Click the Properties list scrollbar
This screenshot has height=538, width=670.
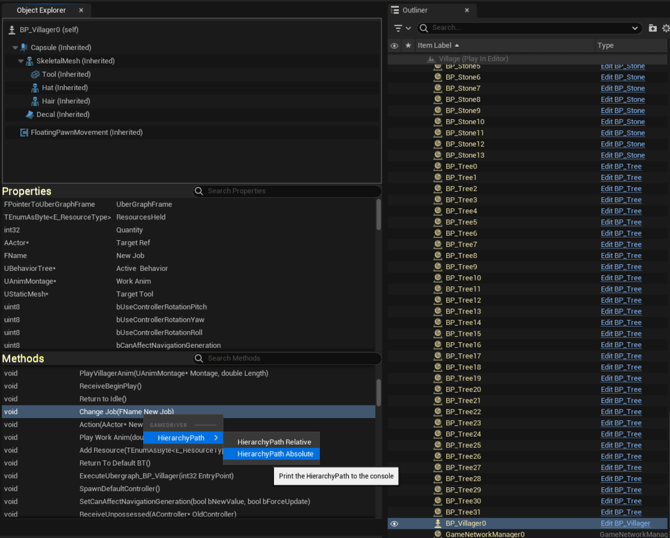(379, 215)
